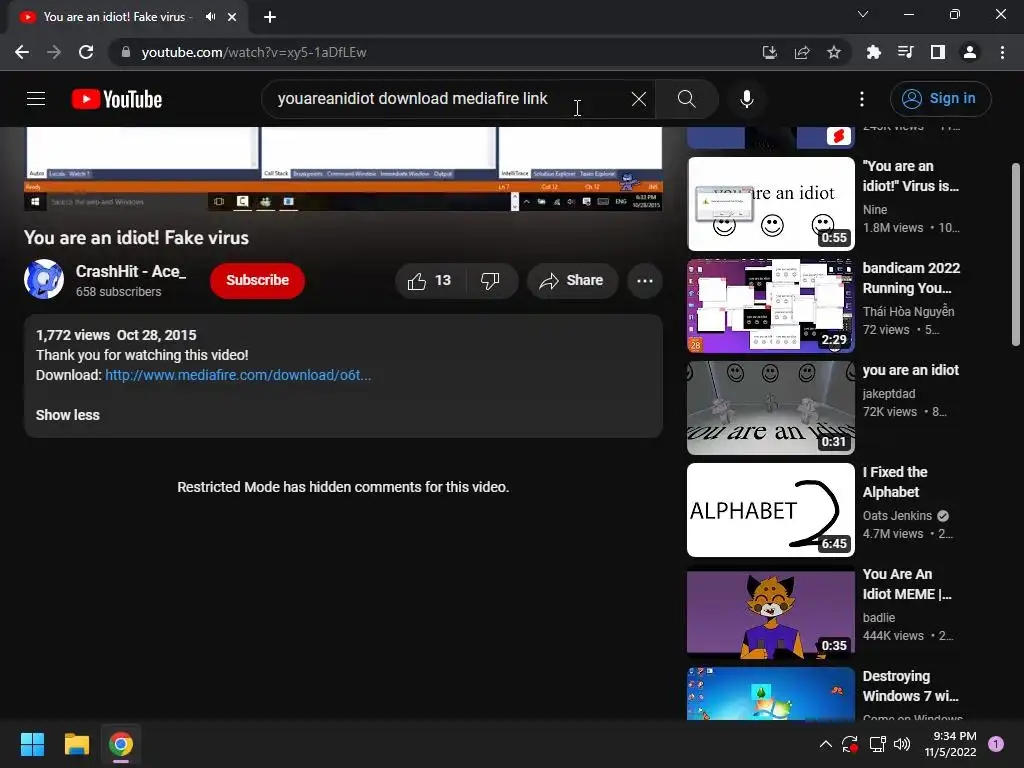Open jakeptdad 'you are an idiot' thumbnail
Screen dimensions: 1024x768
771,408
